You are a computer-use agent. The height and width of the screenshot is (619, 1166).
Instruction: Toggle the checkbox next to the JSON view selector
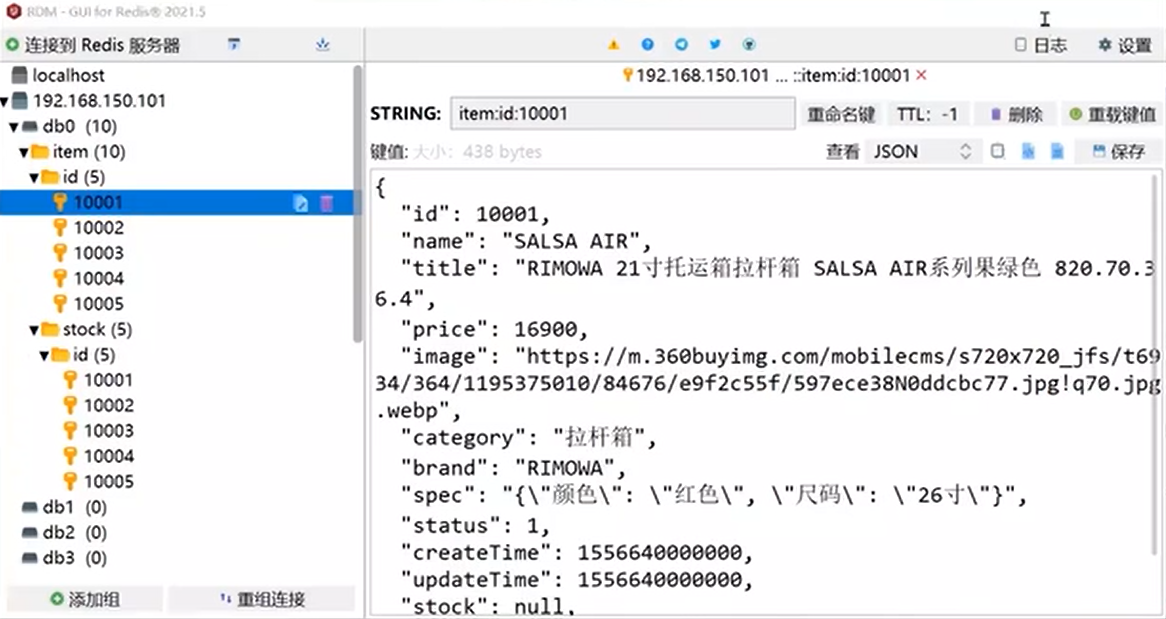pyautogui.click(x=998, y=151)
